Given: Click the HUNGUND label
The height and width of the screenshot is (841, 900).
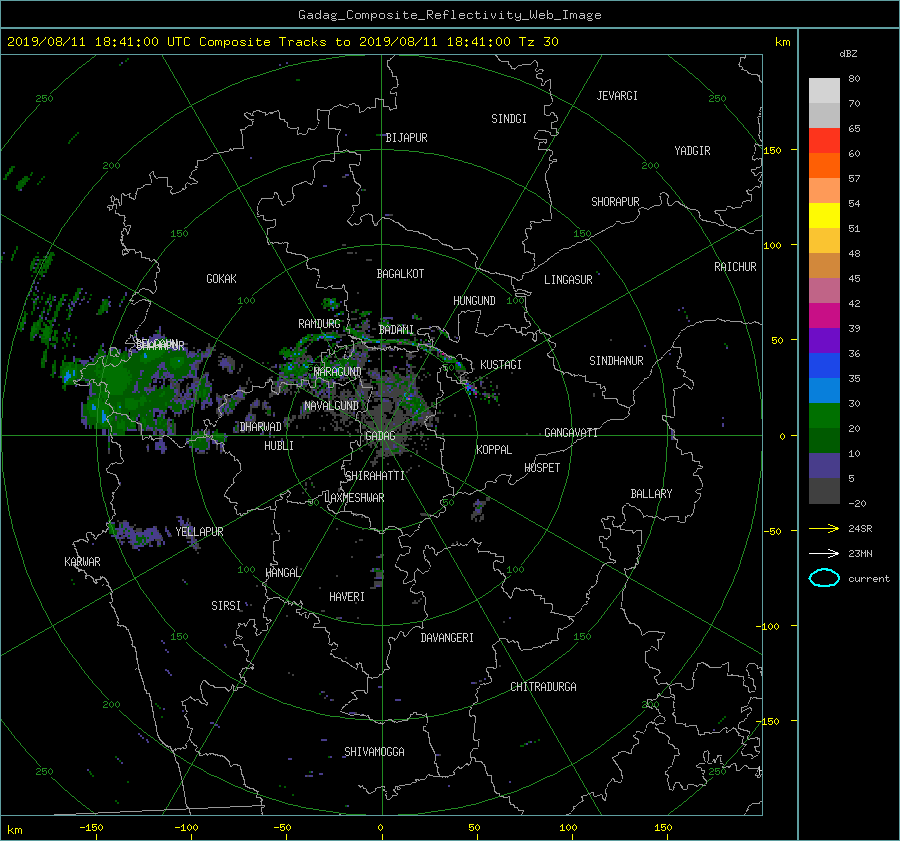Looking at the screenshot, I should 474,301.
